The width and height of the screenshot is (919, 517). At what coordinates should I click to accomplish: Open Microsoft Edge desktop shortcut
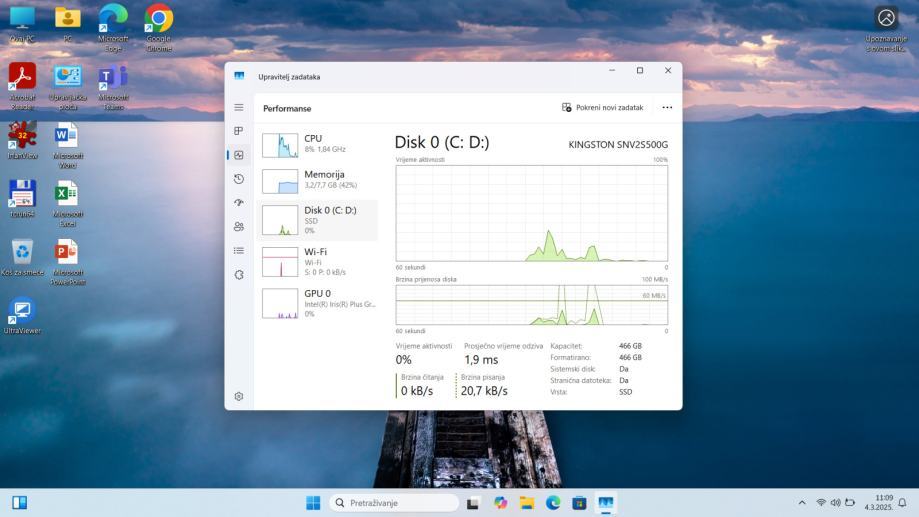[x=113, y=28]
